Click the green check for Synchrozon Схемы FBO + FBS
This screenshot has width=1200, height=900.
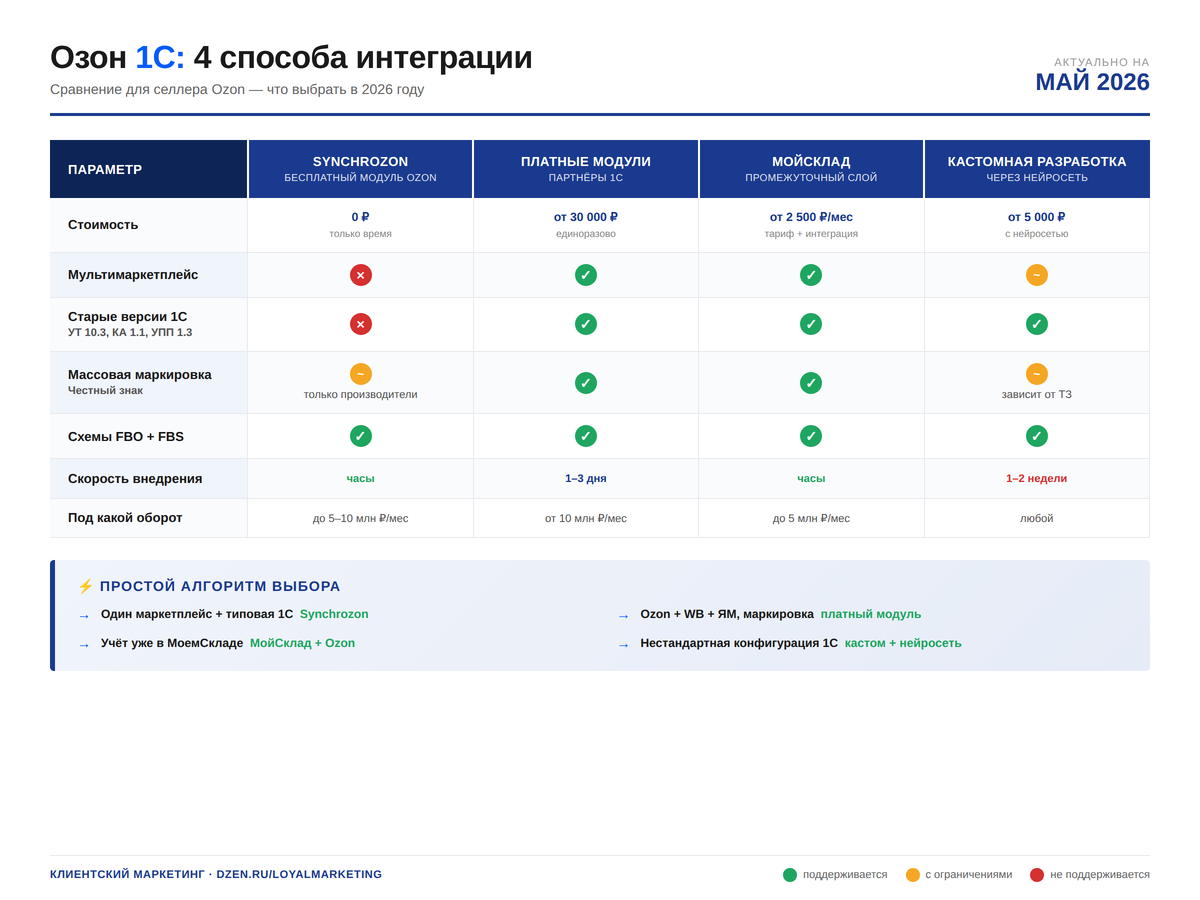[361, 436]
